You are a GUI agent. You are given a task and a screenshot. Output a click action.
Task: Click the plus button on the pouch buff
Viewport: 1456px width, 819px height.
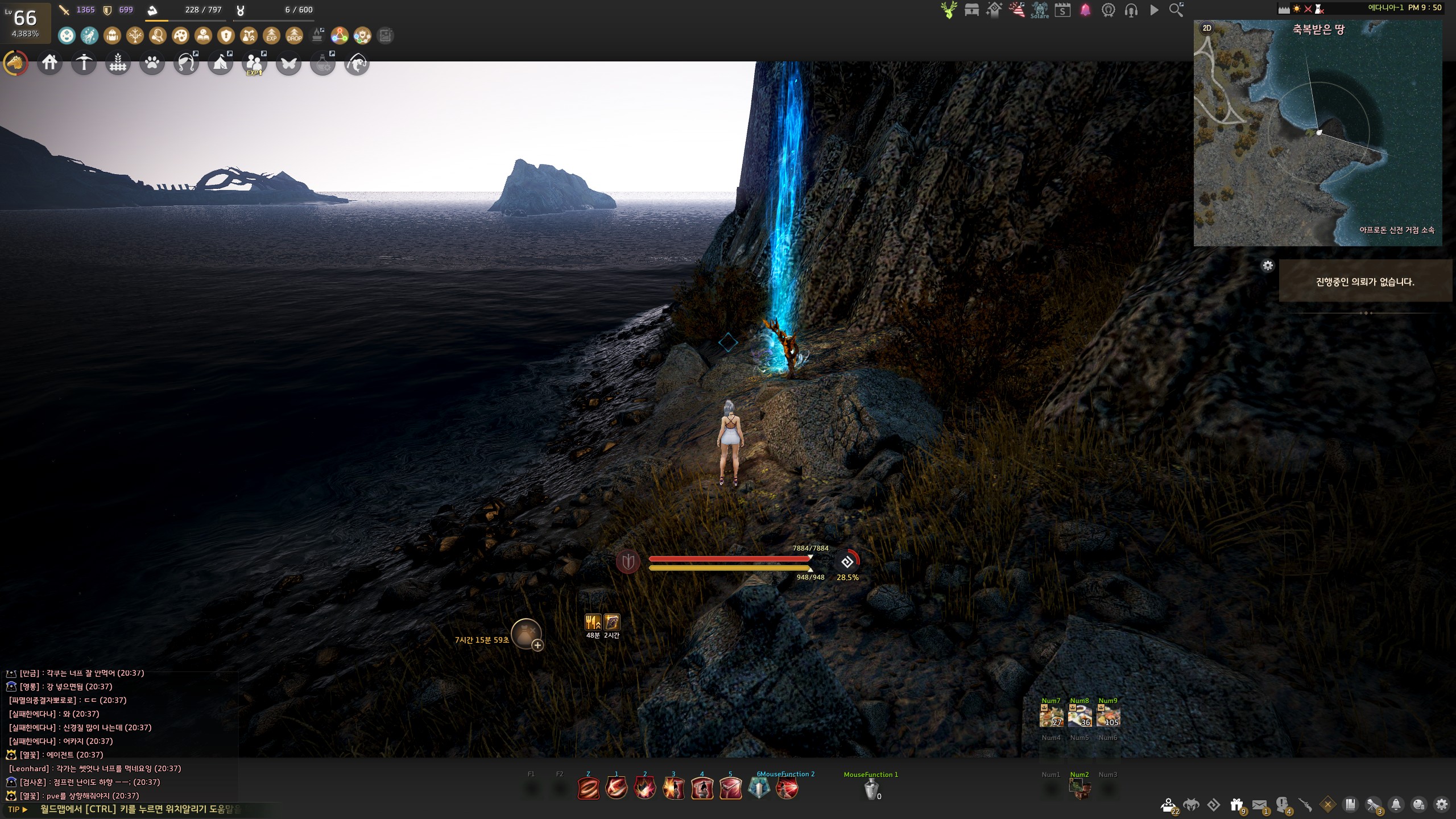[537, 645]
